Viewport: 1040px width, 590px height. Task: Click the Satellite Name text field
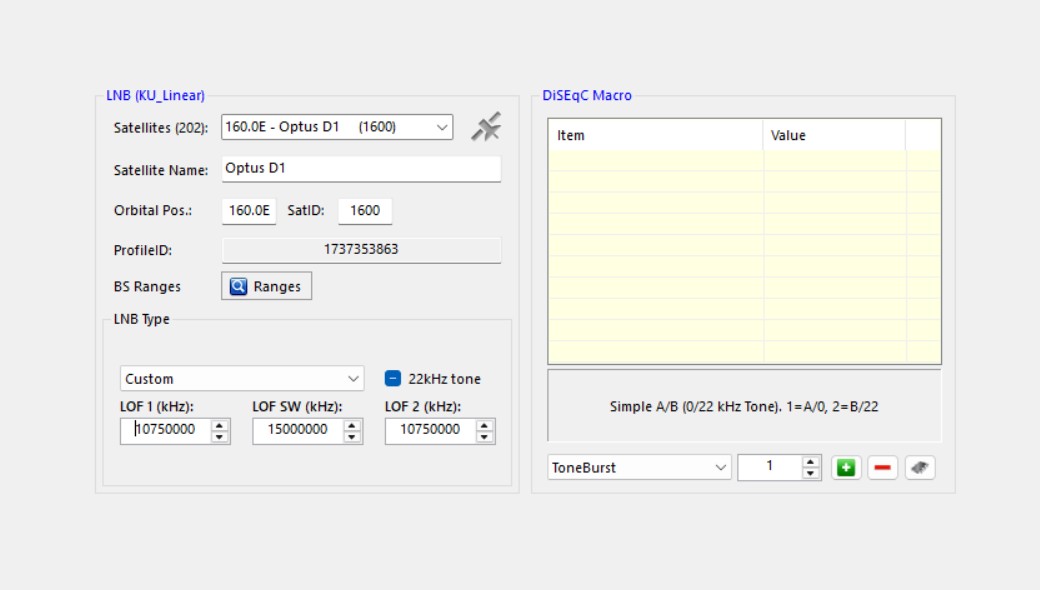click(360, 168)
